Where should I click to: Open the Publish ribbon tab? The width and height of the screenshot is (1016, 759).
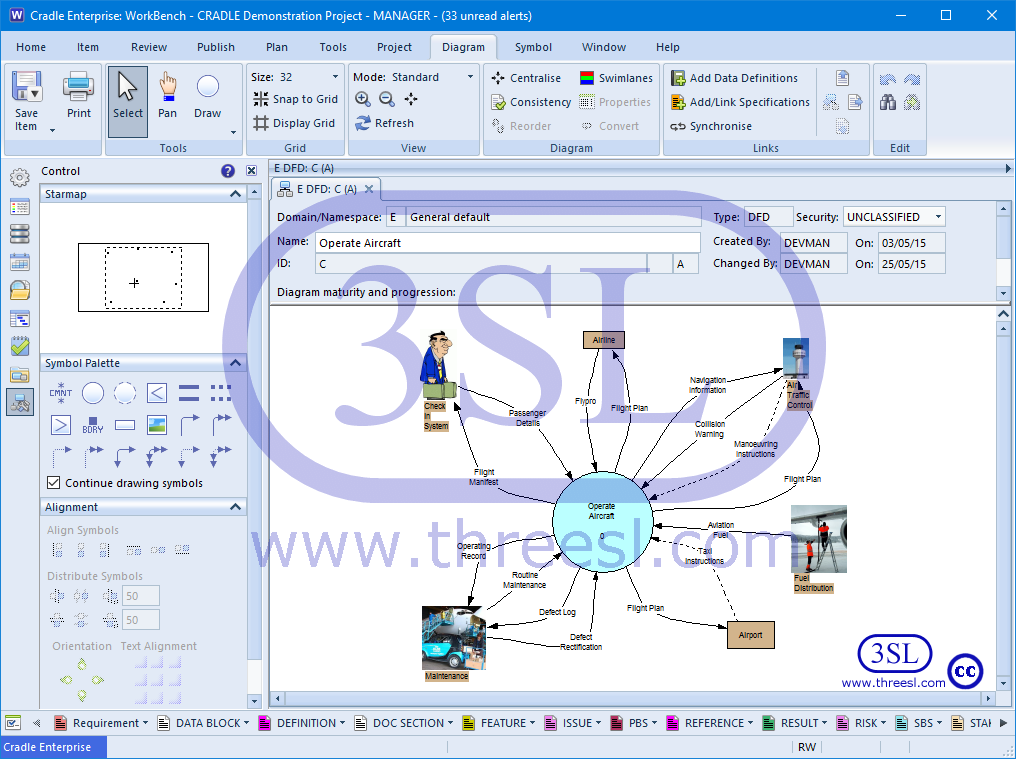tap(216, 47)
